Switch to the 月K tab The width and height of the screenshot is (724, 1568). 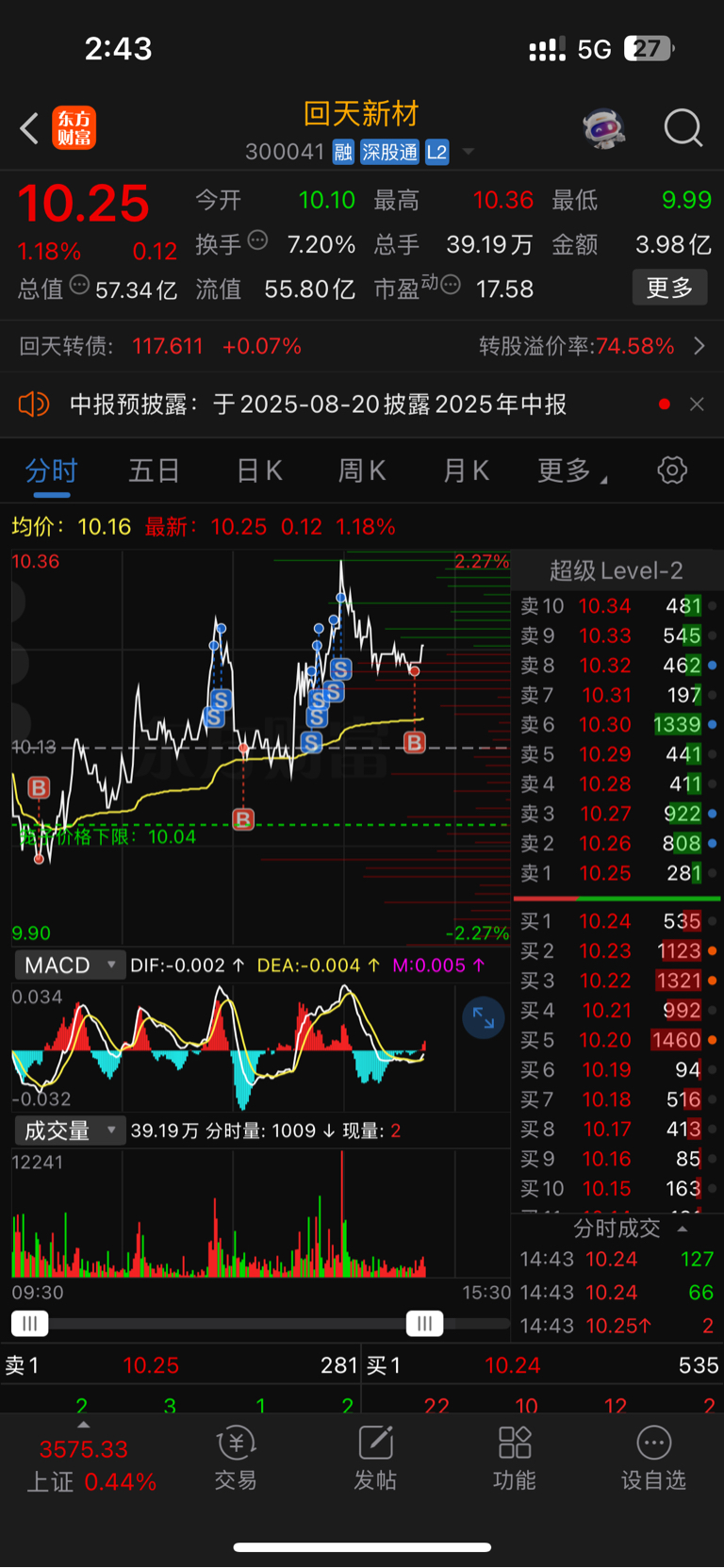click(466, 470)
